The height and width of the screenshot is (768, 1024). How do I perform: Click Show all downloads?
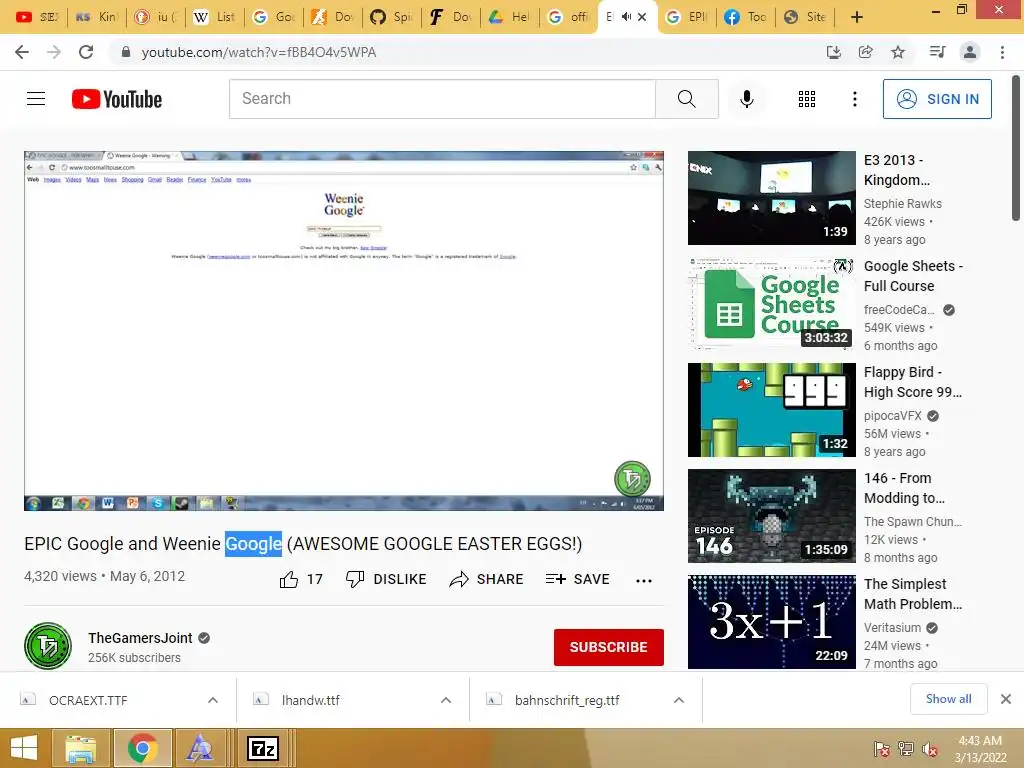tap(948, 699)
